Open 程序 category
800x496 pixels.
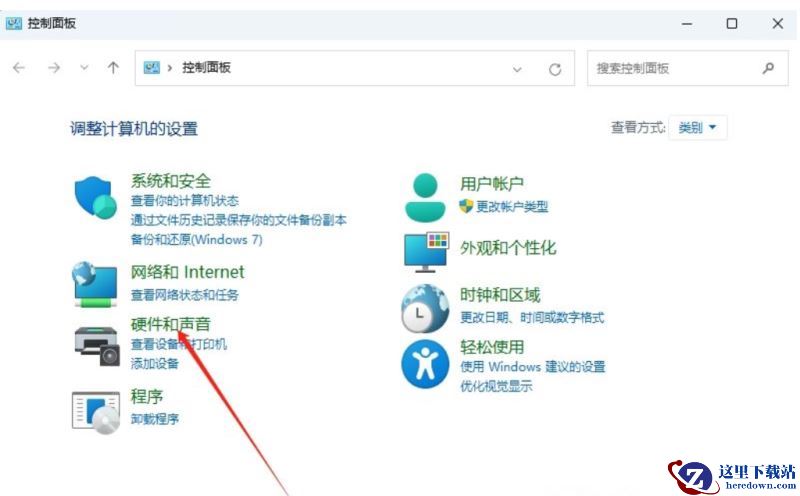click(x=146, y=396)
